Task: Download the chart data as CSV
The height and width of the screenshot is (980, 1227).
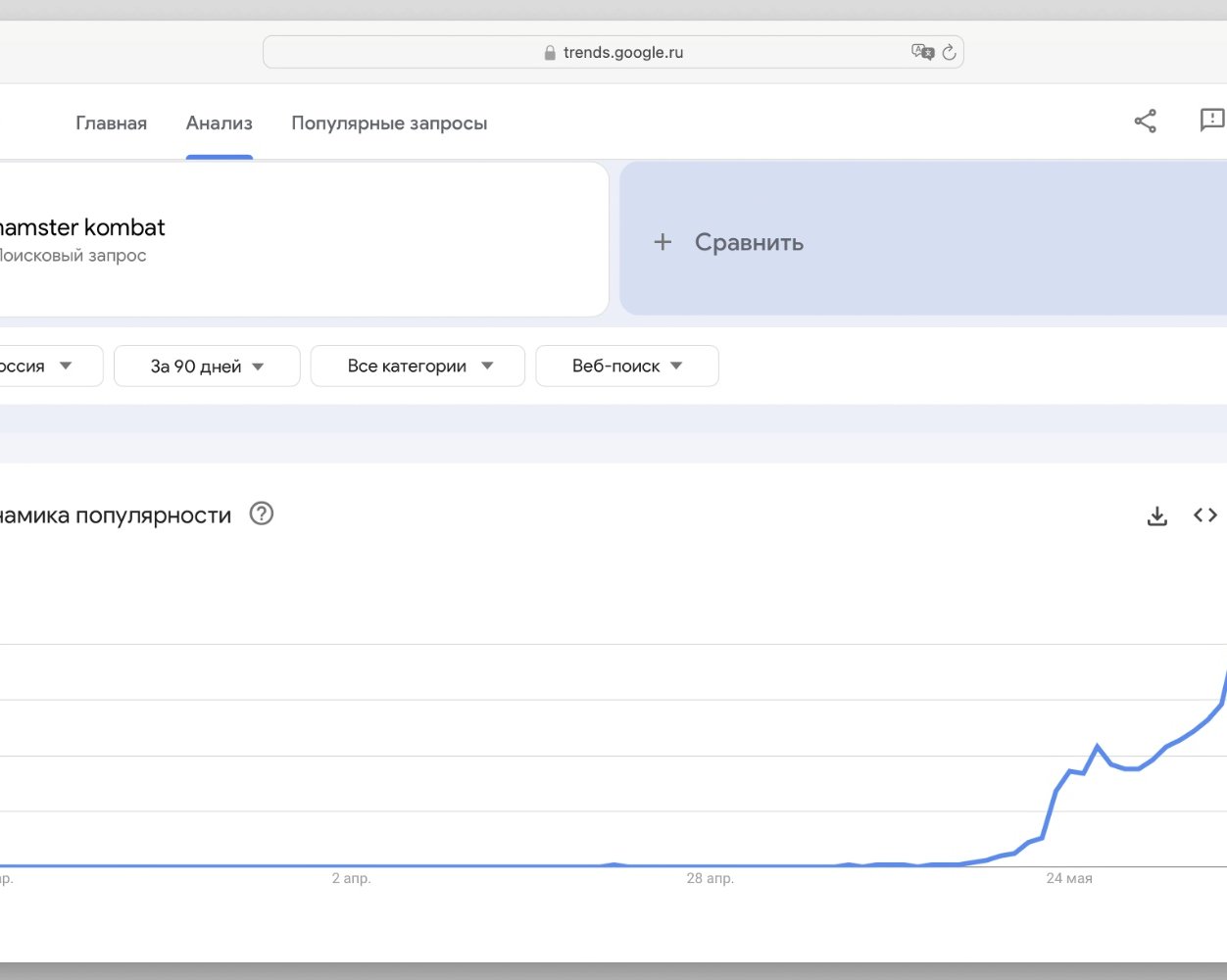Action: 1157,515
